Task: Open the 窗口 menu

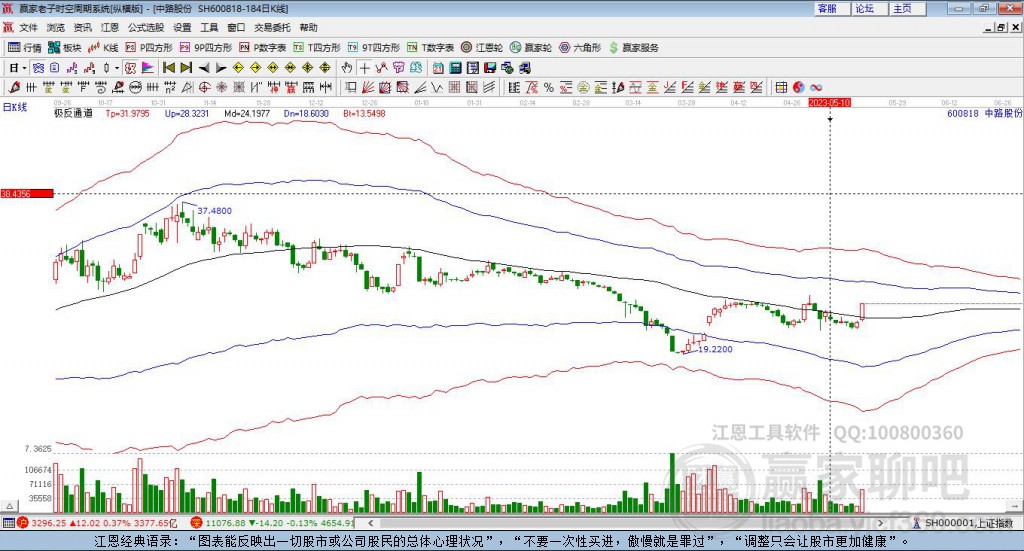Action: coord(236,27)
